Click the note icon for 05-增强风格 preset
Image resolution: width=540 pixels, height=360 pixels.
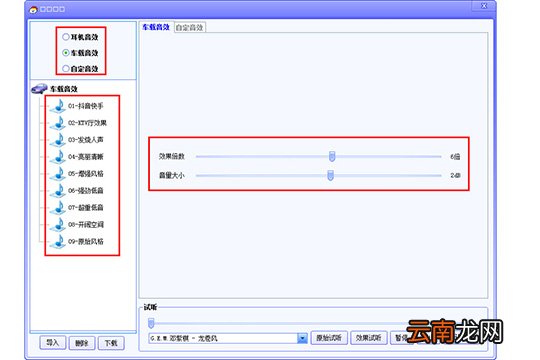58,174
